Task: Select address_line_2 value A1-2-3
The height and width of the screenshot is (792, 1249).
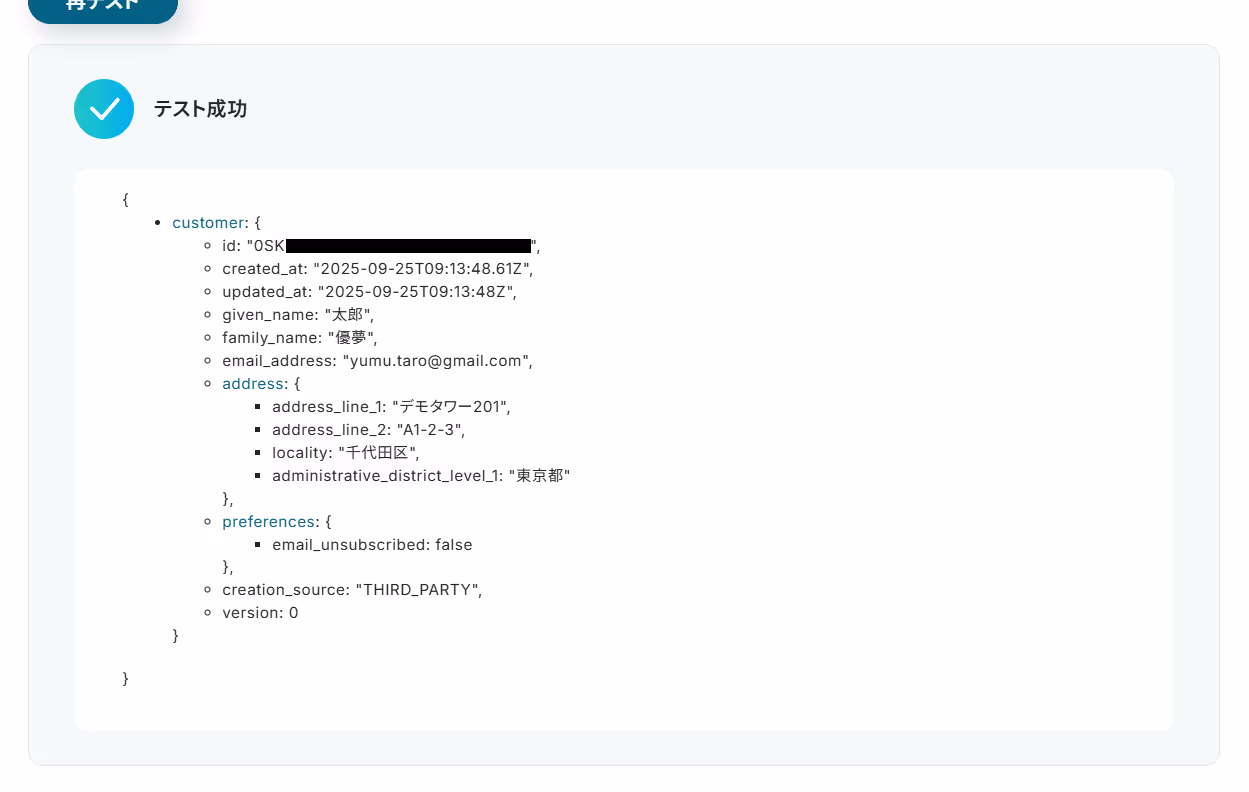Action: point(428,430)
